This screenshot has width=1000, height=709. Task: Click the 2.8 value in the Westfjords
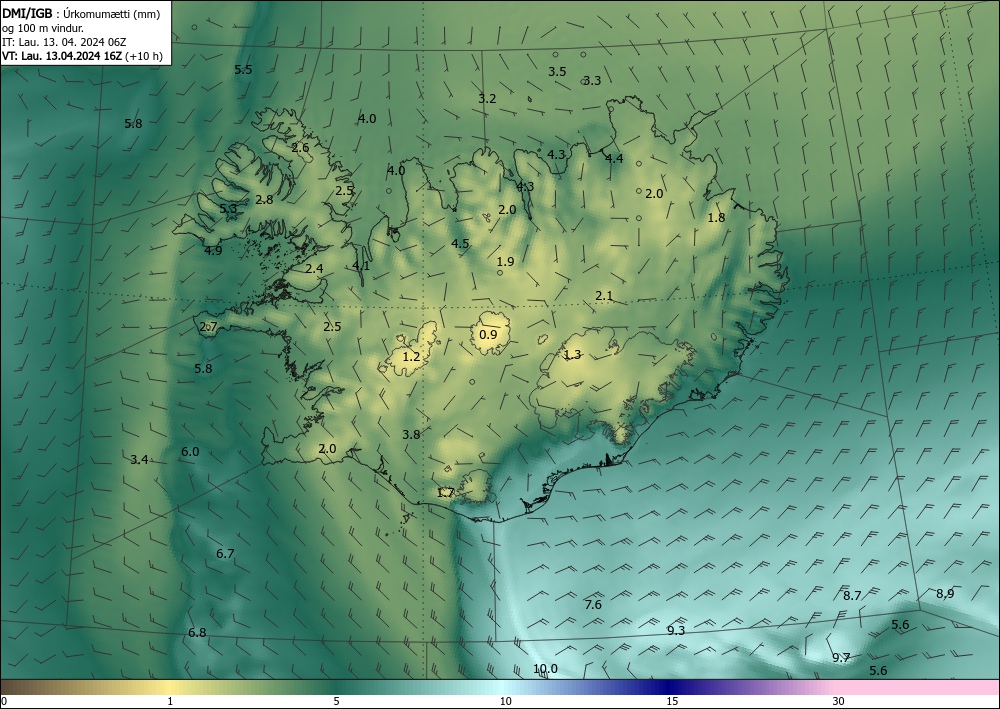click(264, 200)
